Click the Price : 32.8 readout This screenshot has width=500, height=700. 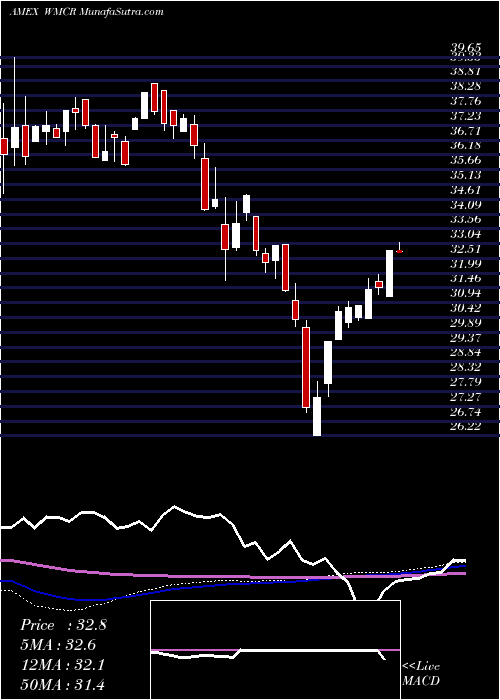click(x=63, y=625)
